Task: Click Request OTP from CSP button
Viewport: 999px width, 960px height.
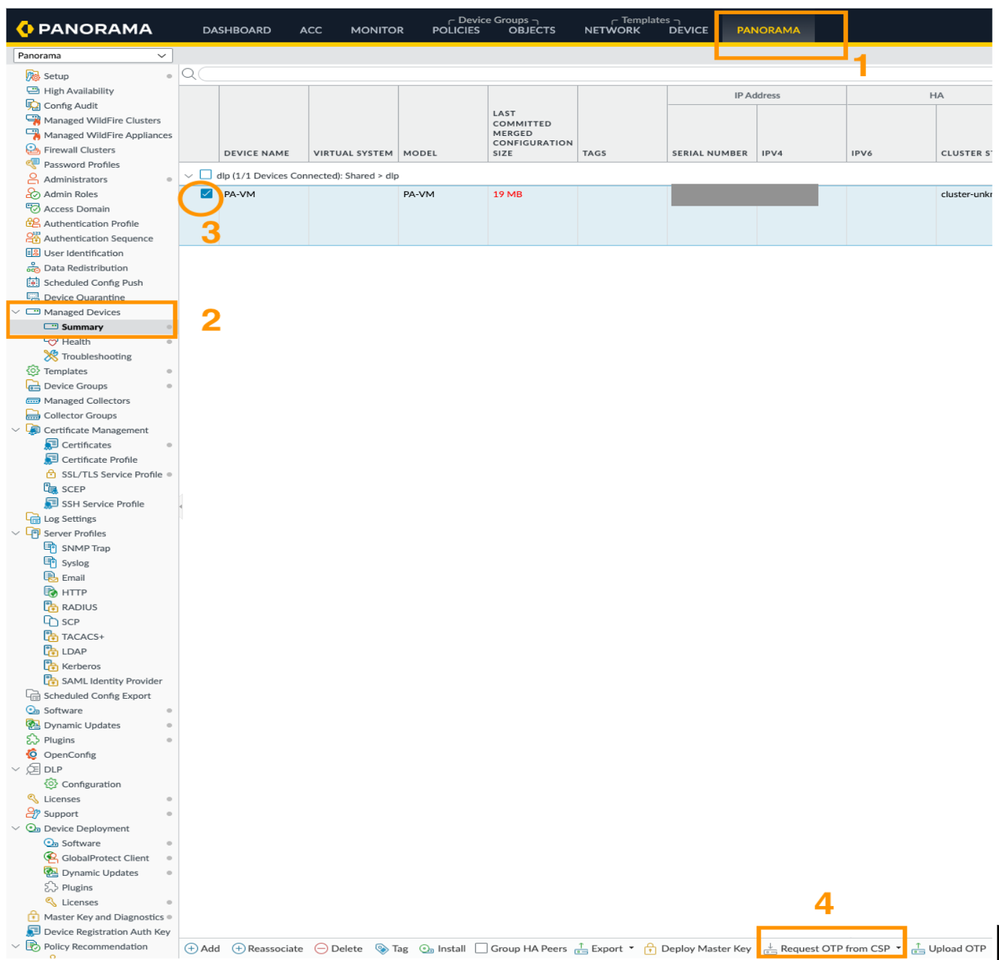Action: coord(828,949)
